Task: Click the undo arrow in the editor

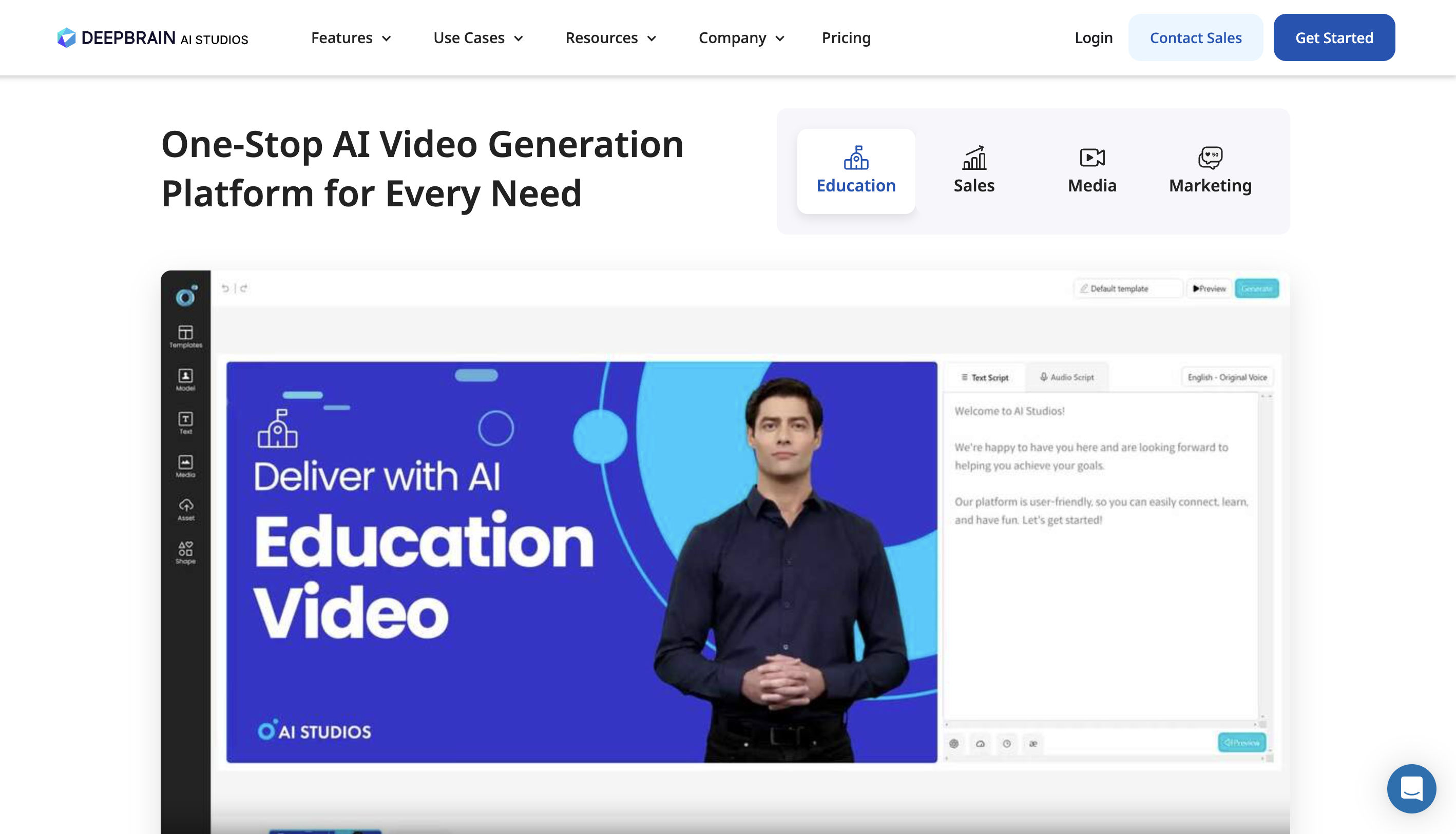Action: [x=225, y=288]
